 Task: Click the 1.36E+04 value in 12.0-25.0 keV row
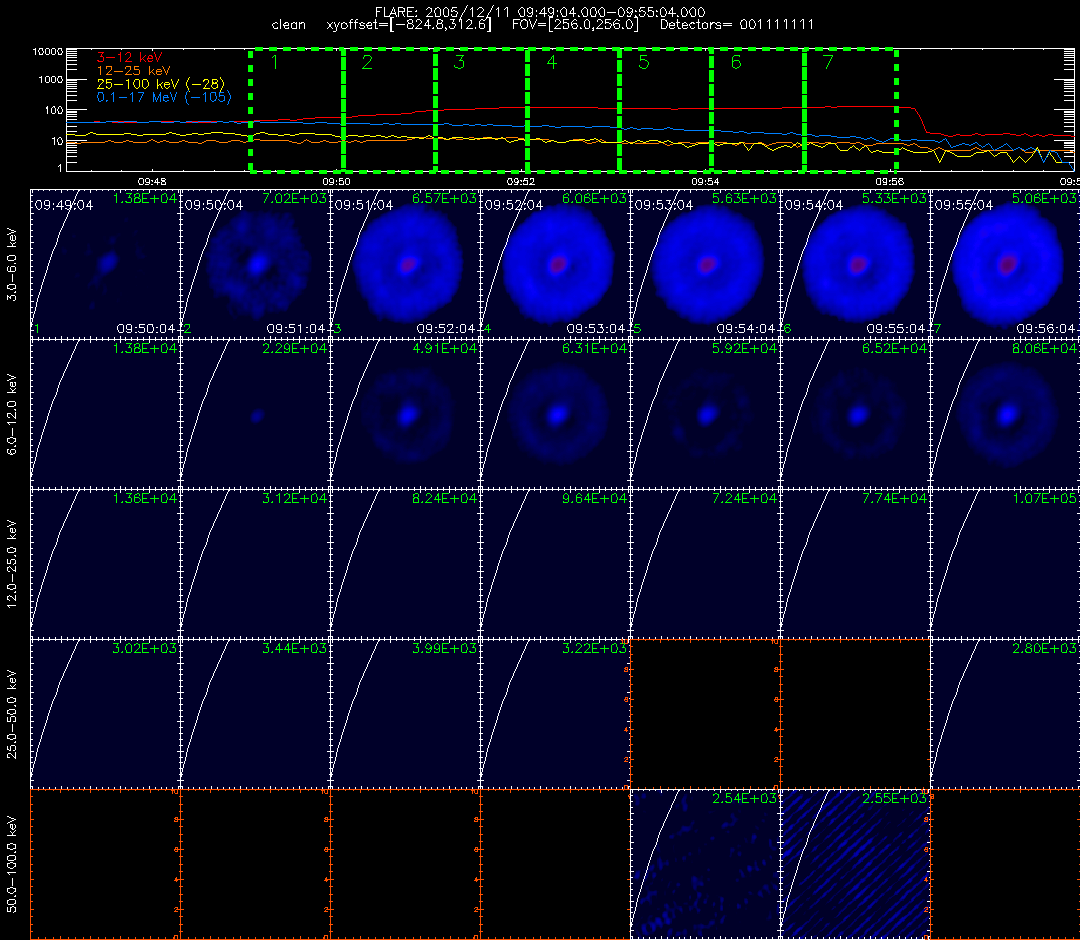pos(145,499)
